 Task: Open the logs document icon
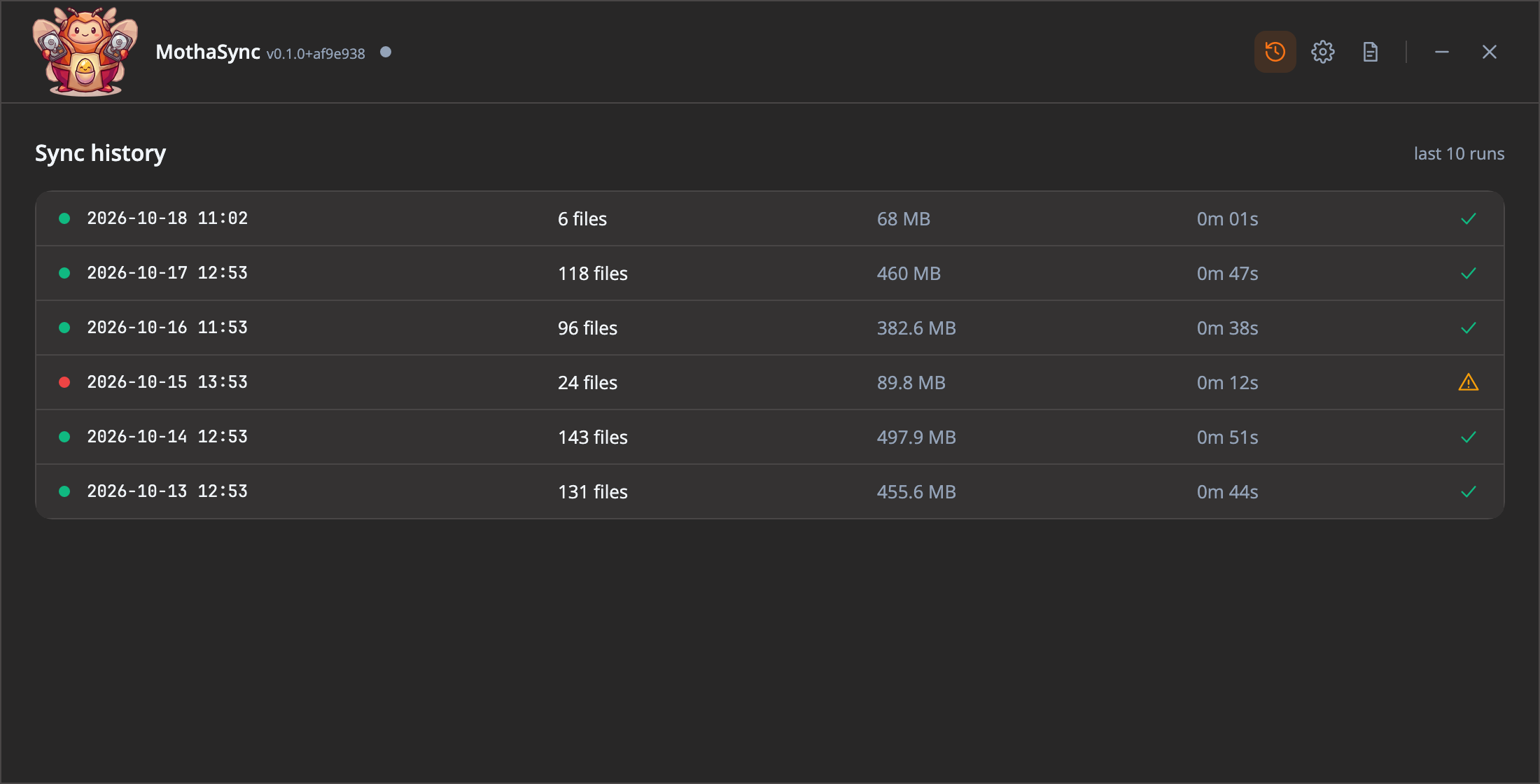click(x=1370, y=52)
